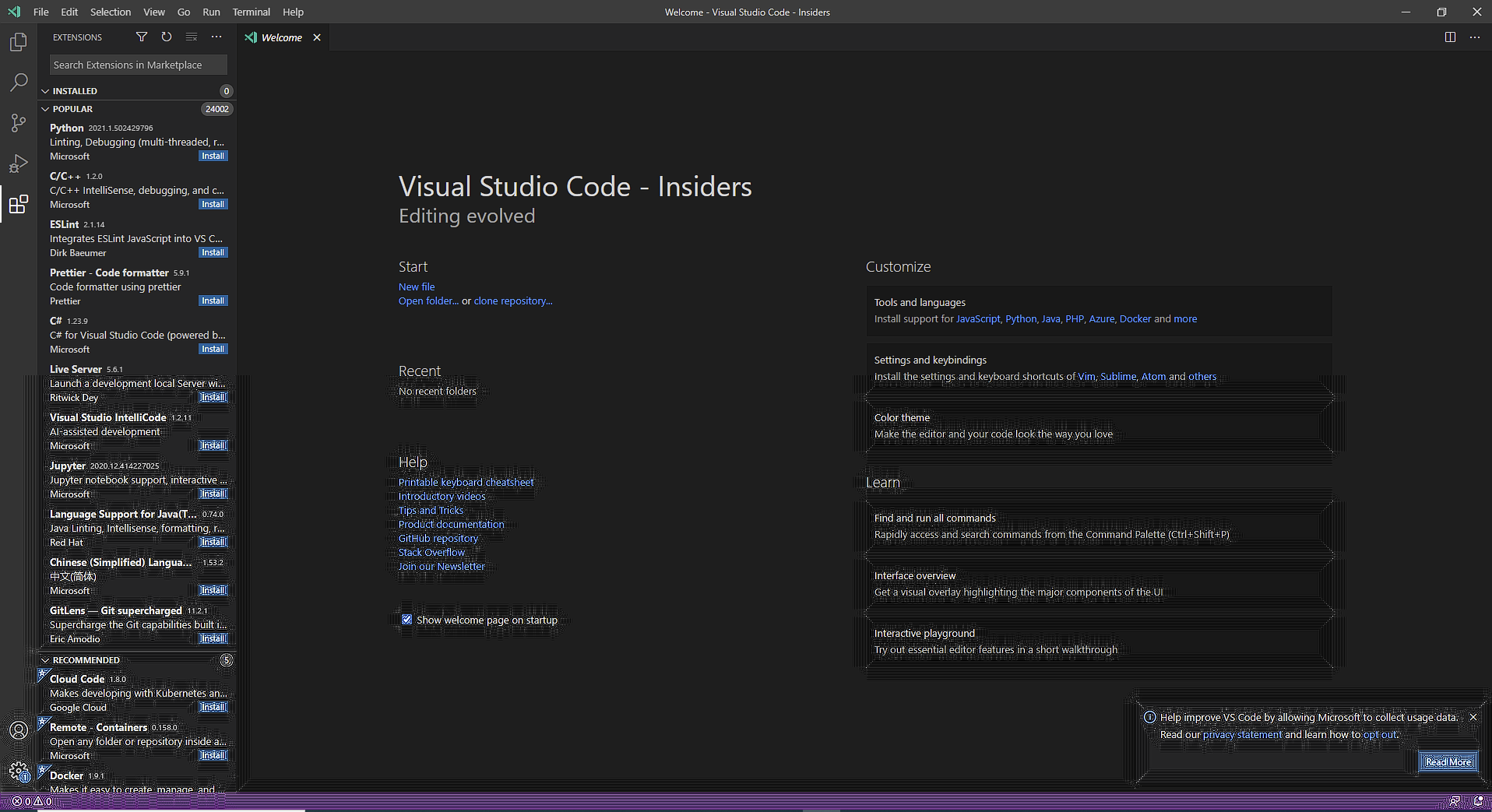Screen dimensions: 1492x812
Task: Open the Go menu
Action: pos(184,12)
